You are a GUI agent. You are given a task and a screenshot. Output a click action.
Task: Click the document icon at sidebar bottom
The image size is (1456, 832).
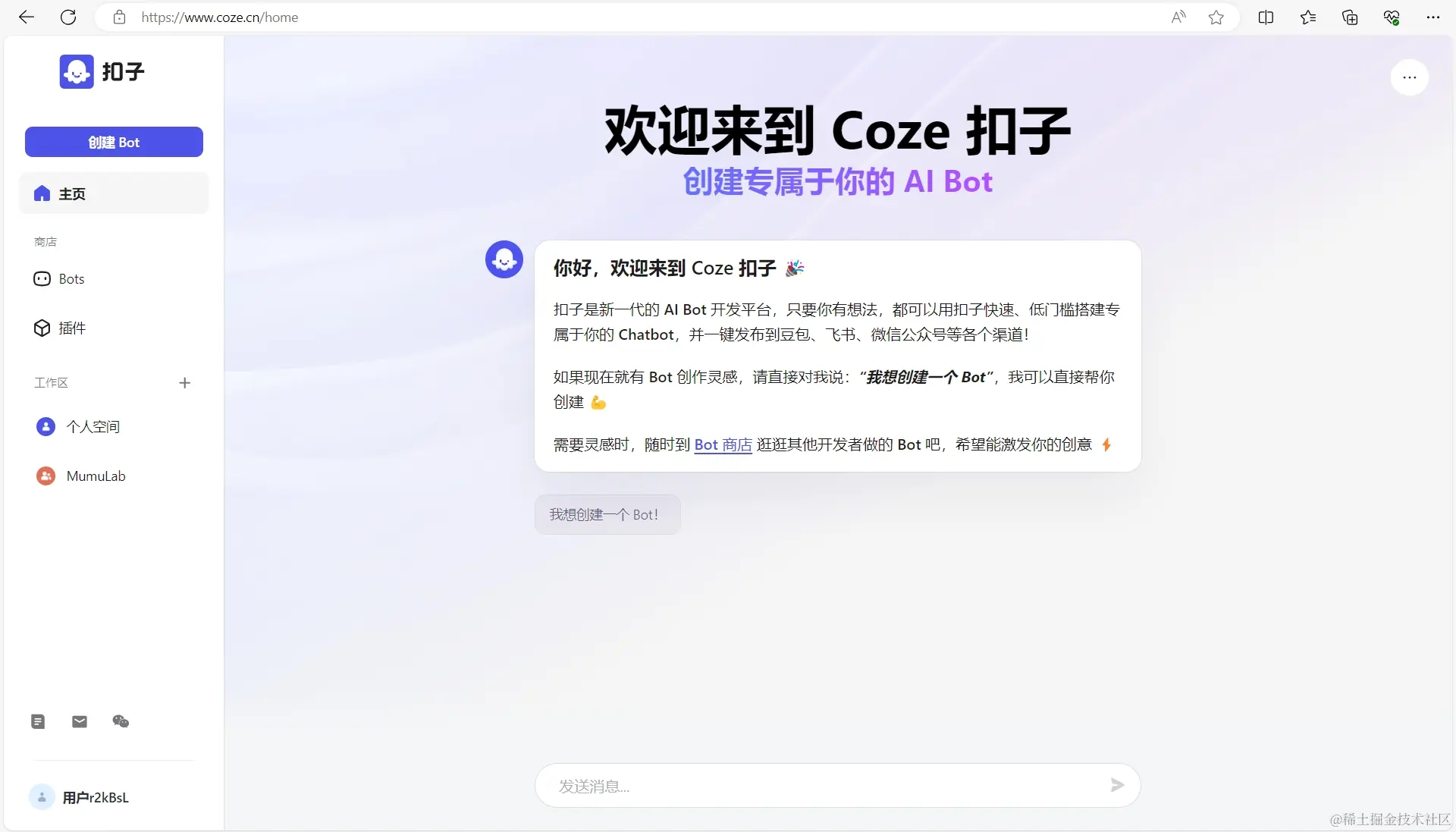(x=38, y=721)
